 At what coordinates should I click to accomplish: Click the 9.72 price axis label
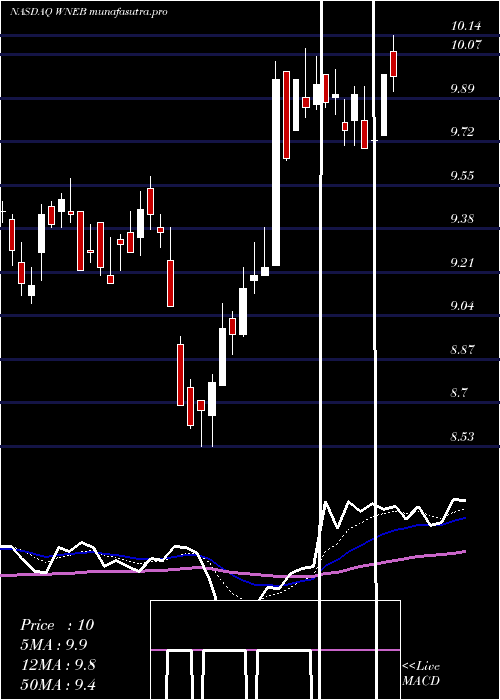[462, 131]
